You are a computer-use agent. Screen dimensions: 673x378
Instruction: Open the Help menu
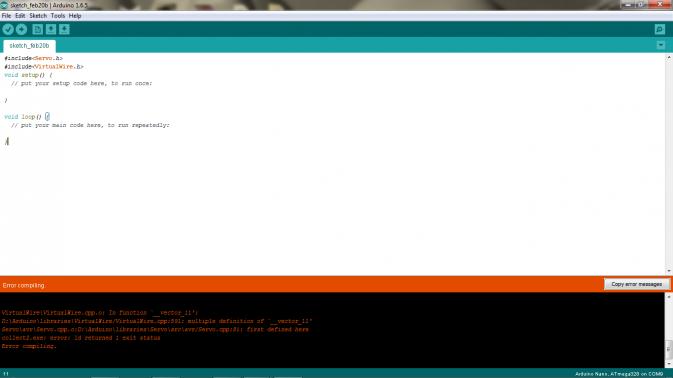coord(75,16)
